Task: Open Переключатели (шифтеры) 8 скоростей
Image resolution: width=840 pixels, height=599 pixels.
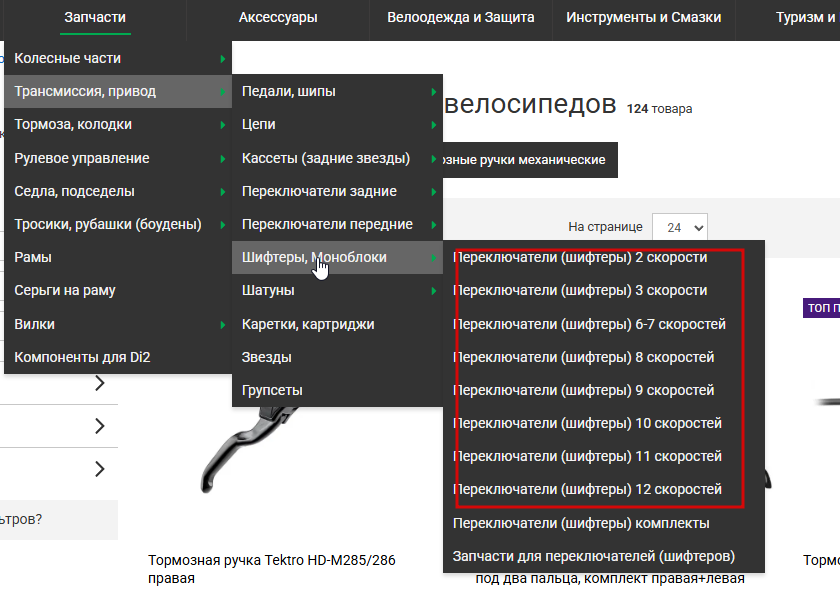Action: tap(604, 357)
